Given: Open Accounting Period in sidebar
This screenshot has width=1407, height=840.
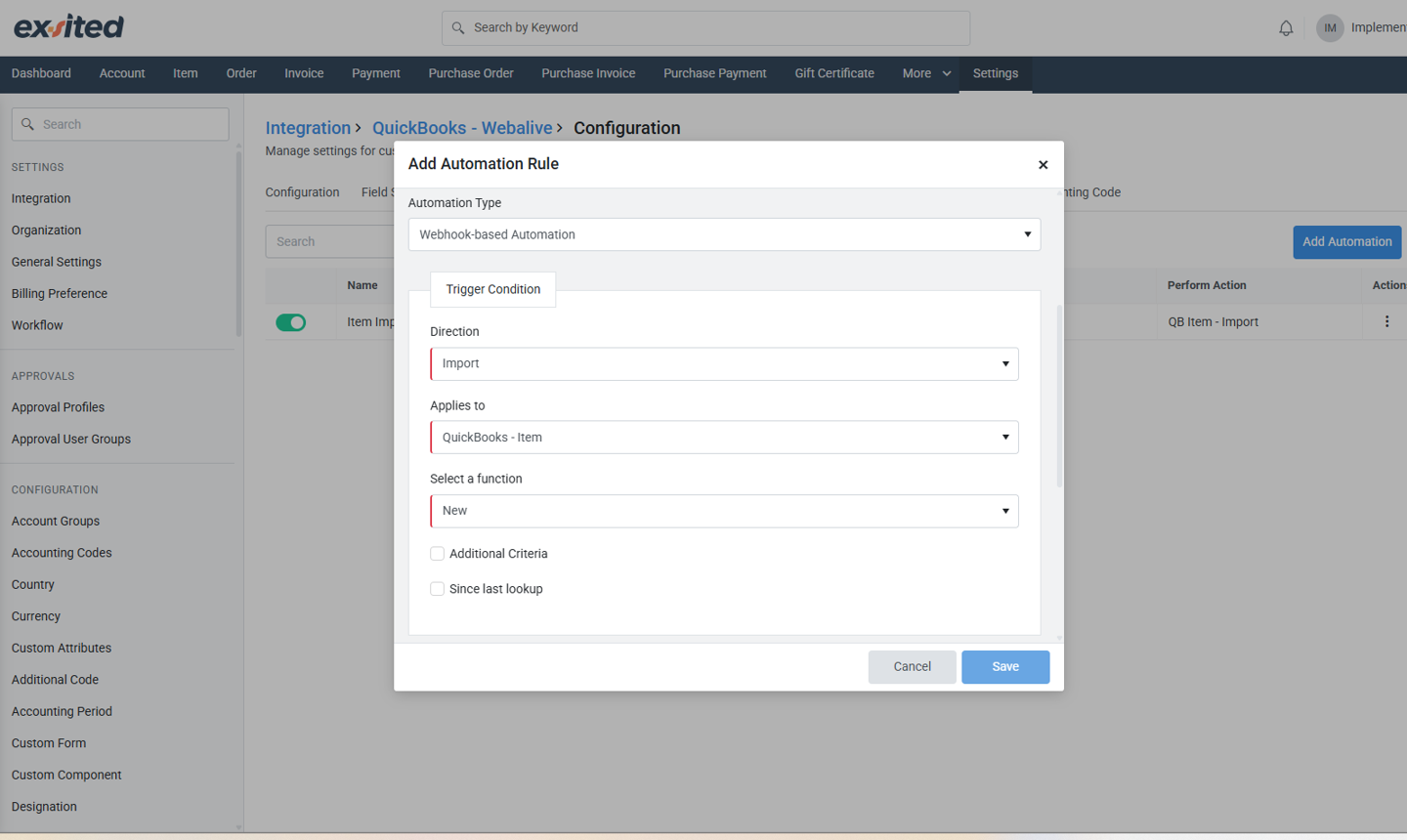Looking at the screenshot, I should (62, 712).
